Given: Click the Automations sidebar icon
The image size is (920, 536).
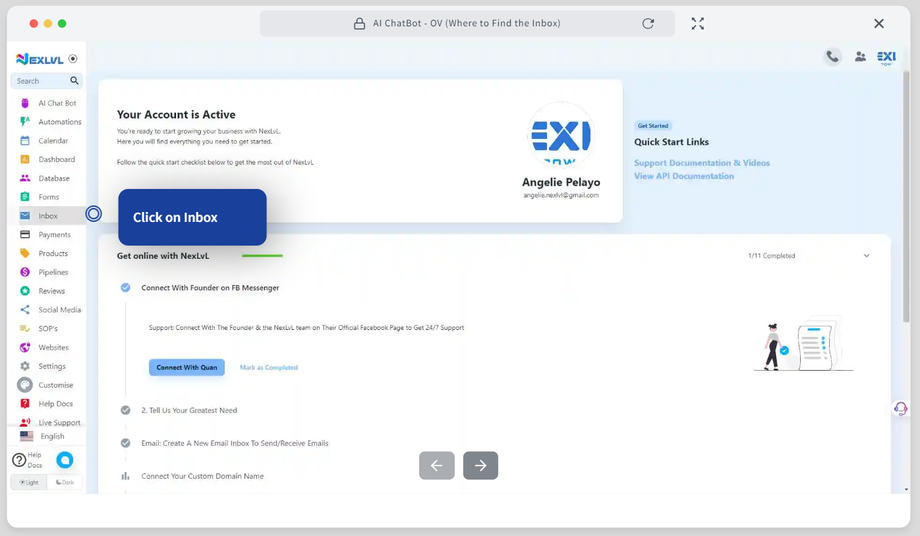Looking at the screenshot, I should pyautogui.click(x=25, y=122).
